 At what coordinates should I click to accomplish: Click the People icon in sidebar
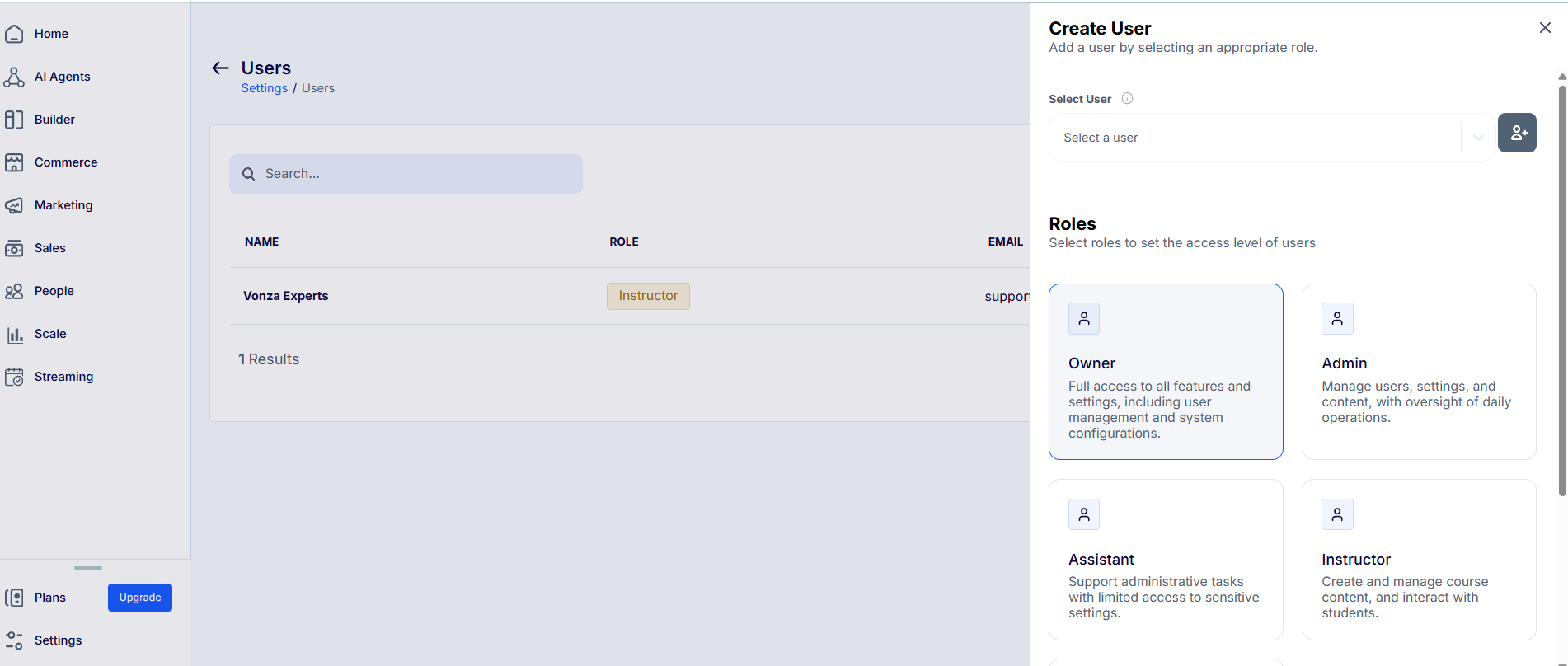14,291
